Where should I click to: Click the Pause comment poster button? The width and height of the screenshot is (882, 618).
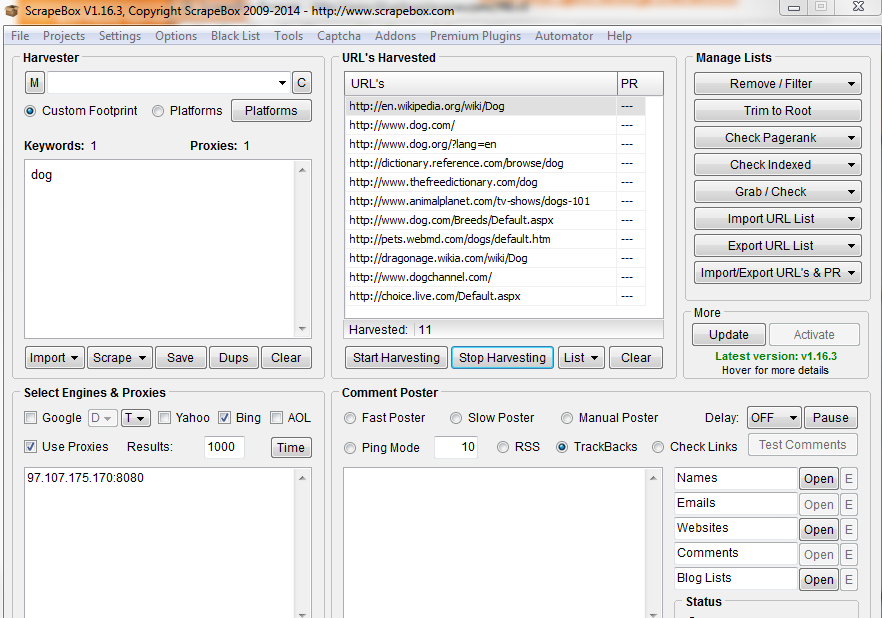(x=830, y=418)
